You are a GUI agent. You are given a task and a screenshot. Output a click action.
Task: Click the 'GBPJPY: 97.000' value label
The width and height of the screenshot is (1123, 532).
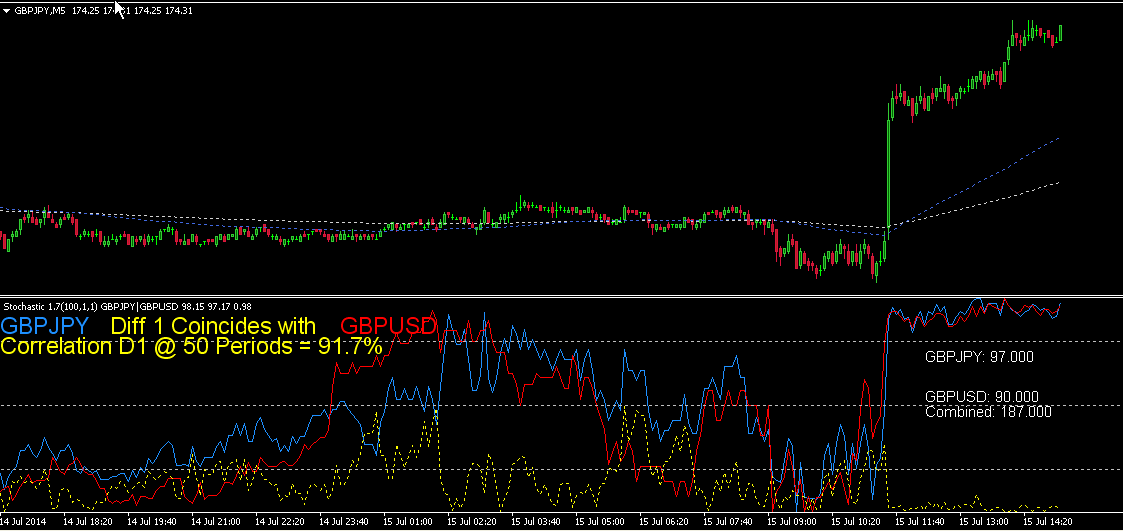click(979, 357)
